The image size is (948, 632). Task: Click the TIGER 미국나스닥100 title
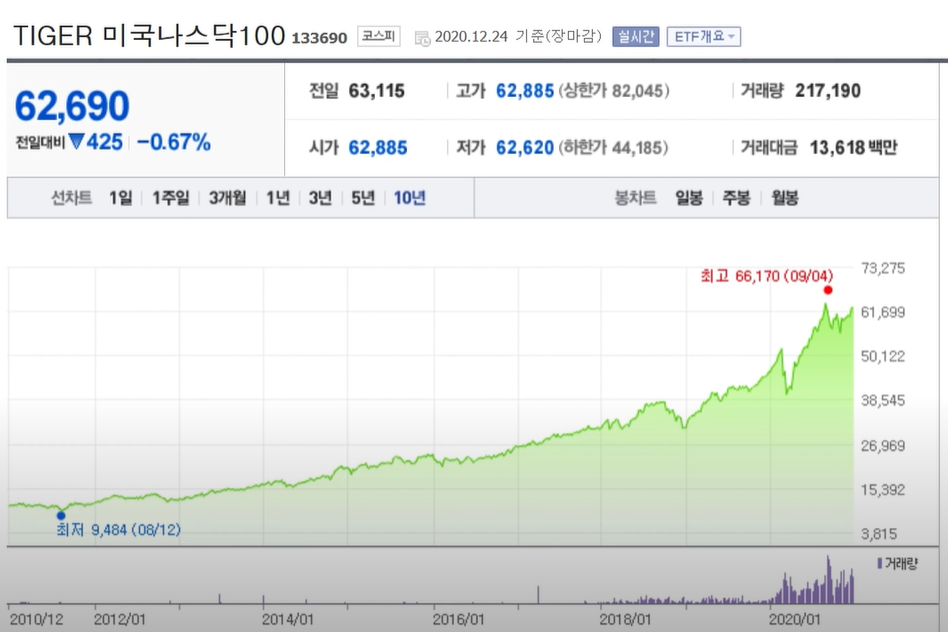pyautogui.click(x=149, y=36)
